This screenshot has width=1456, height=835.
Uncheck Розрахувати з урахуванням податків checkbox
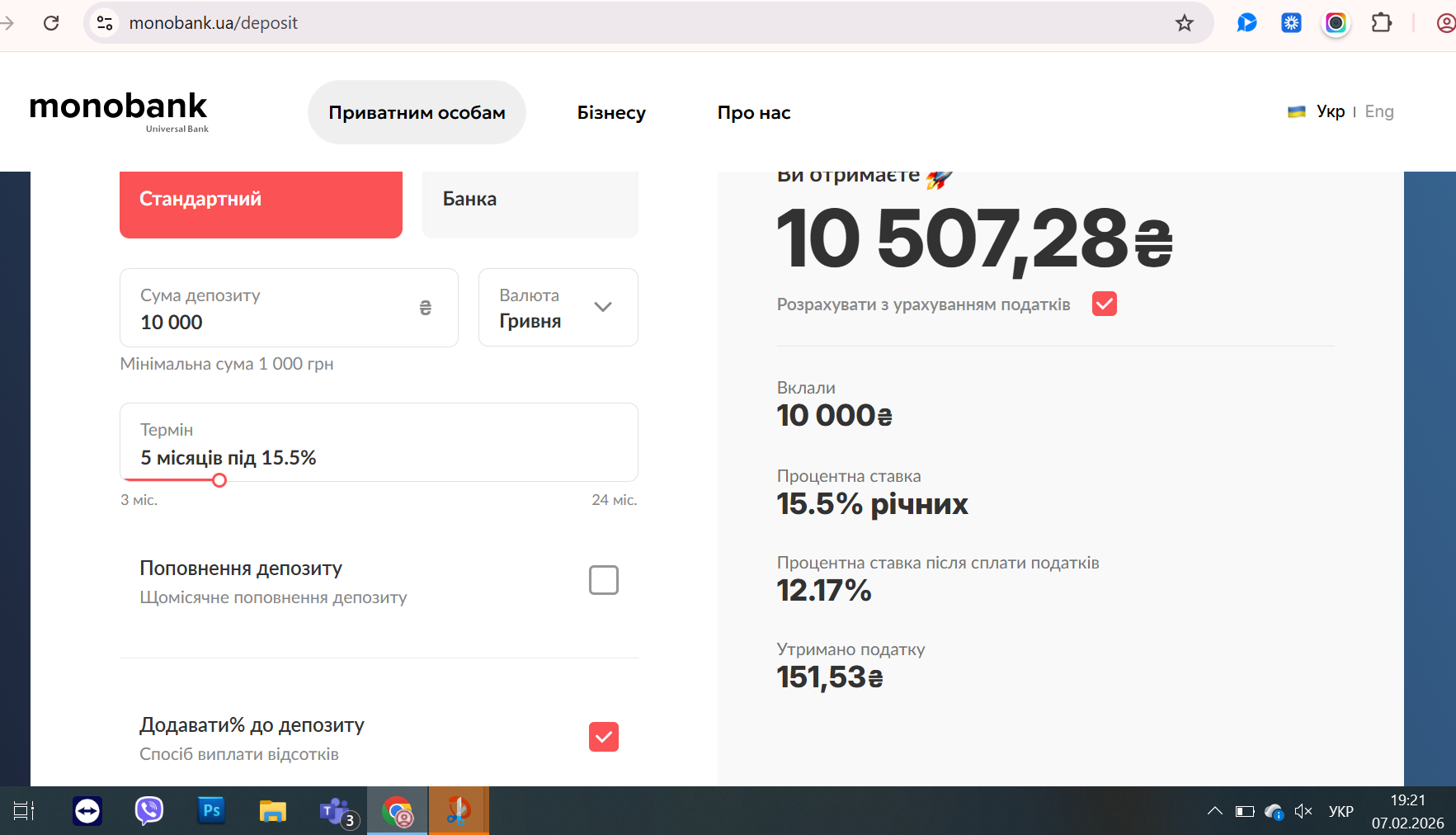point(1105,304)
